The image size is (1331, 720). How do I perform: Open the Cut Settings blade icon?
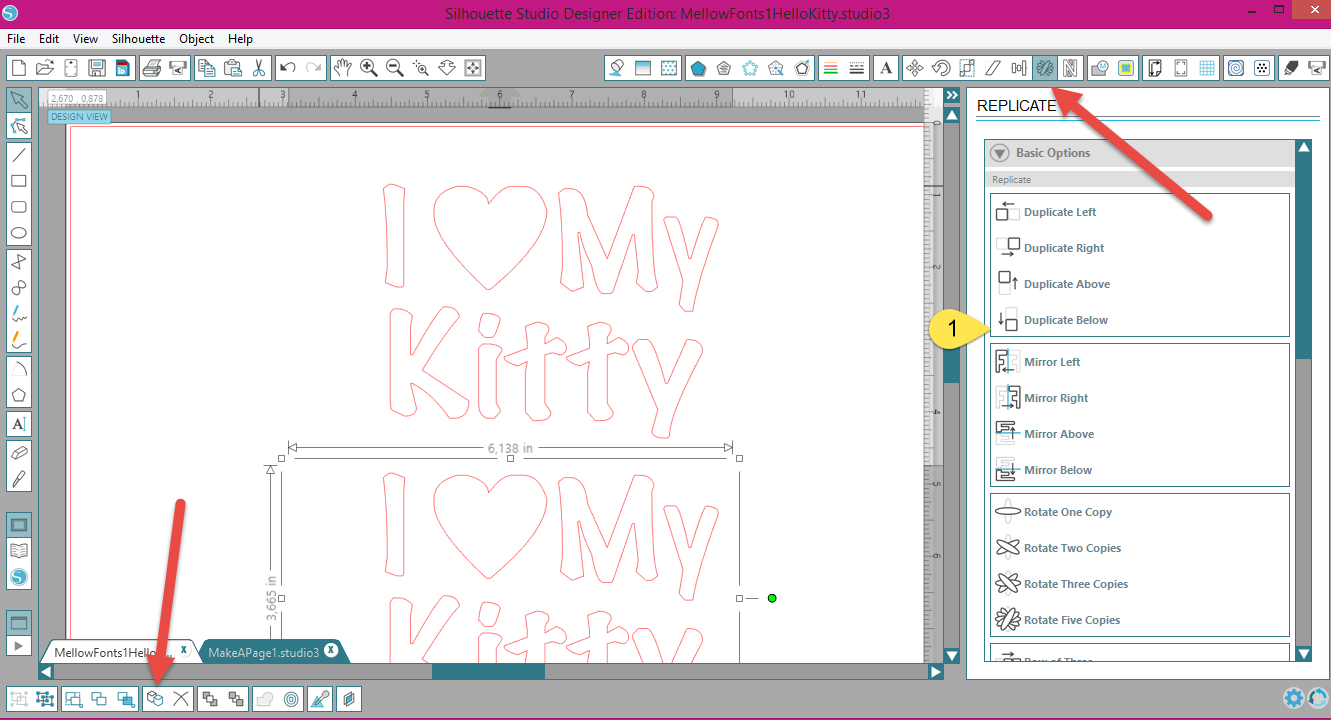[1290, 68]
